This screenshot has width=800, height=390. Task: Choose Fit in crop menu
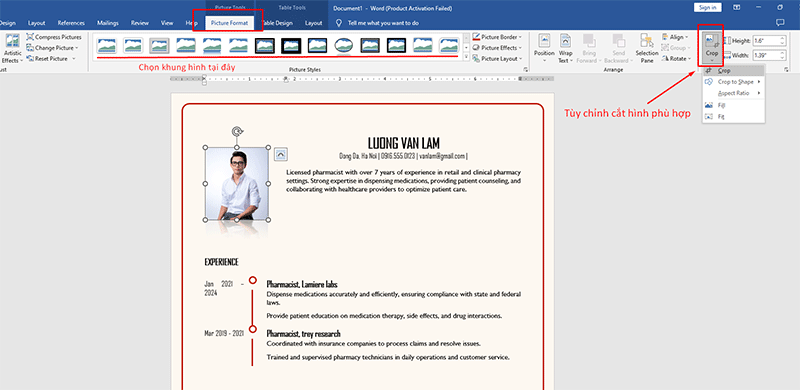coord(733,117)
